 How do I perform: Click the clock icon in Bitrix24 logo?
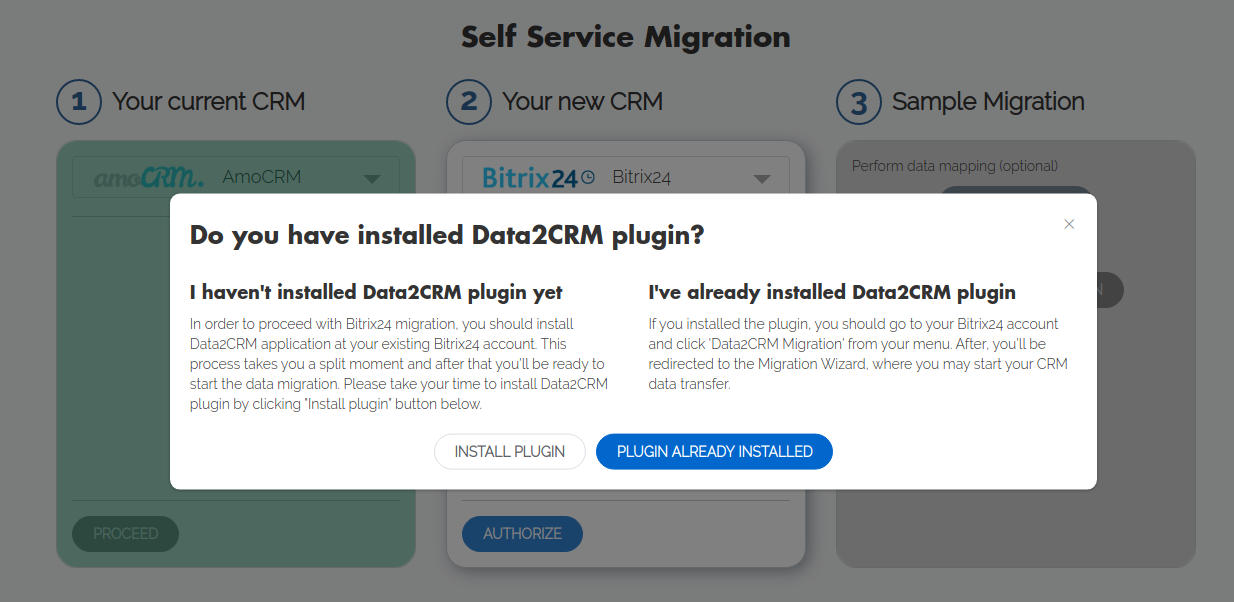[588, 177]
